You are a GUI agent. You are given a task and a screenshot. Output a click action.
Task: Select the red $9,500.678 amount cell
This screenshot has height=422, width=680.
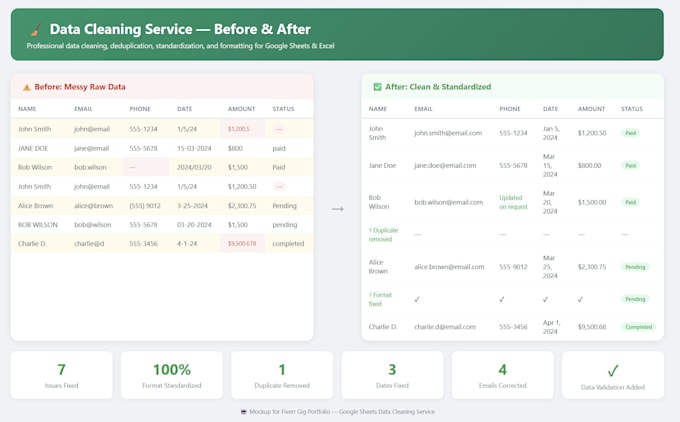point(242,244)
